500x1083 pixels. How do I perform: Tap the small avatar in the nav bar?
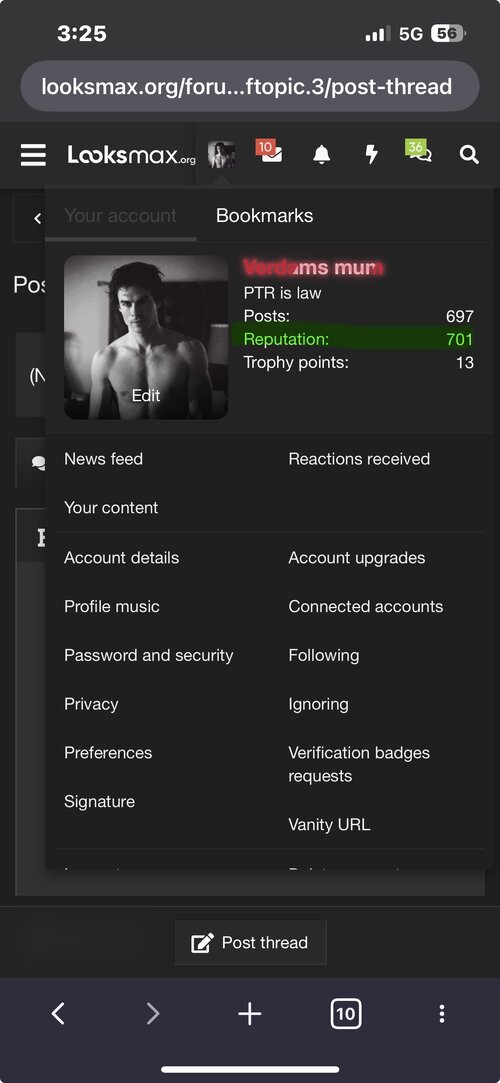coord(222,155)
